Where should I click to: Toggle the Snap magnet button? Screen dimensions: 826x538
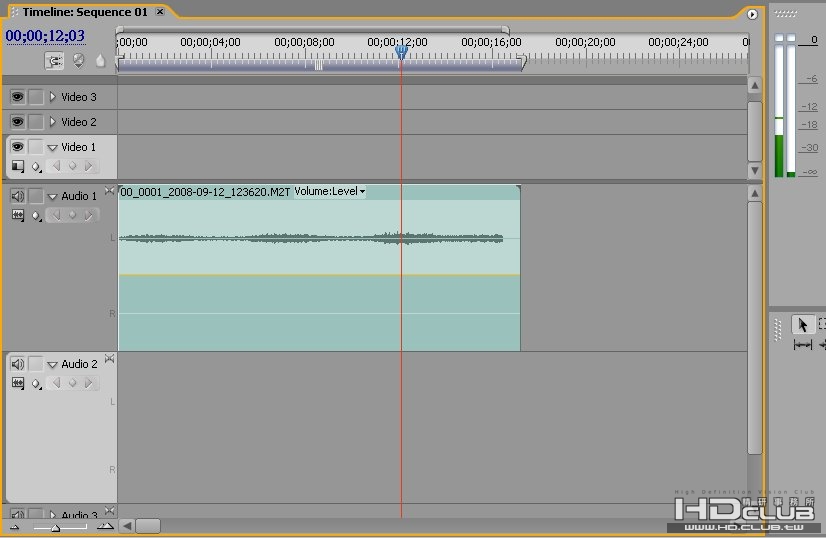[x=55, y=61]
